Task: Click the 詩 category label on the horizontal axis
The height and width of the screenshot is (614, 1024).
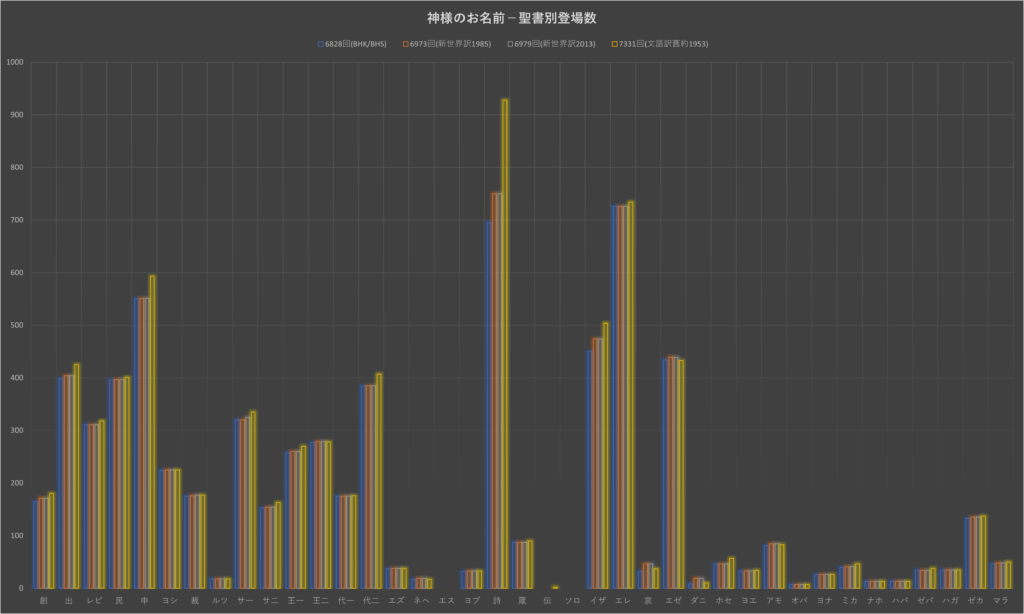Action: [497, 600]
